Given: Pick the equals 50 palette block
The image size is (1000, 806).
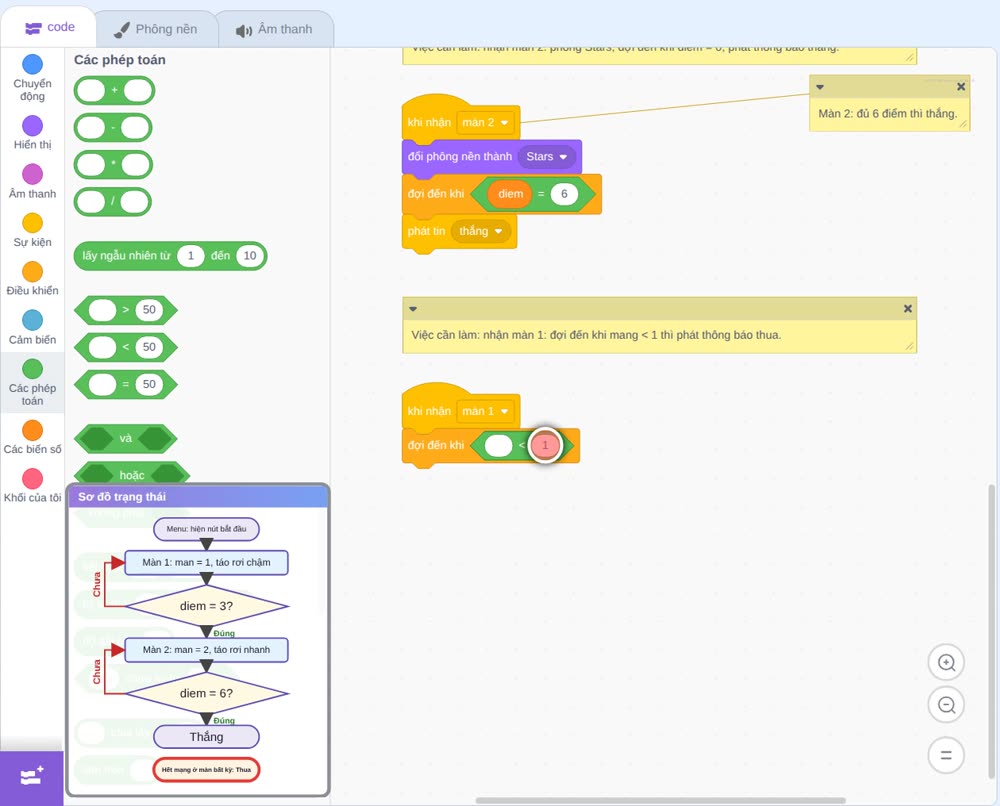Looking at the screenshot, I should tap(126, 385).
